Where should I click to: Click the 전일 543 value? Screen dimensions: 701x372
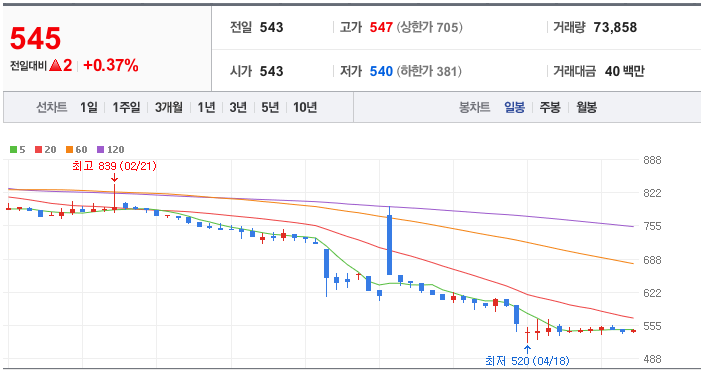(271, 27)
